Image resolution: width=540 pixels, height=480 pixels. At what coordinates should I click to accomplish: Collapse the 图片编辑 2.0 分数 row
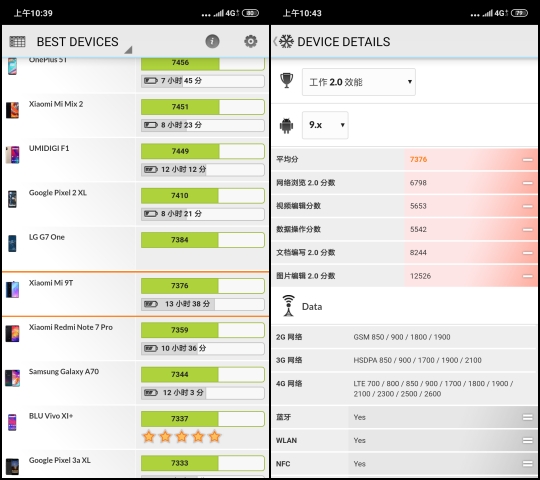click(x=527, y=276)
